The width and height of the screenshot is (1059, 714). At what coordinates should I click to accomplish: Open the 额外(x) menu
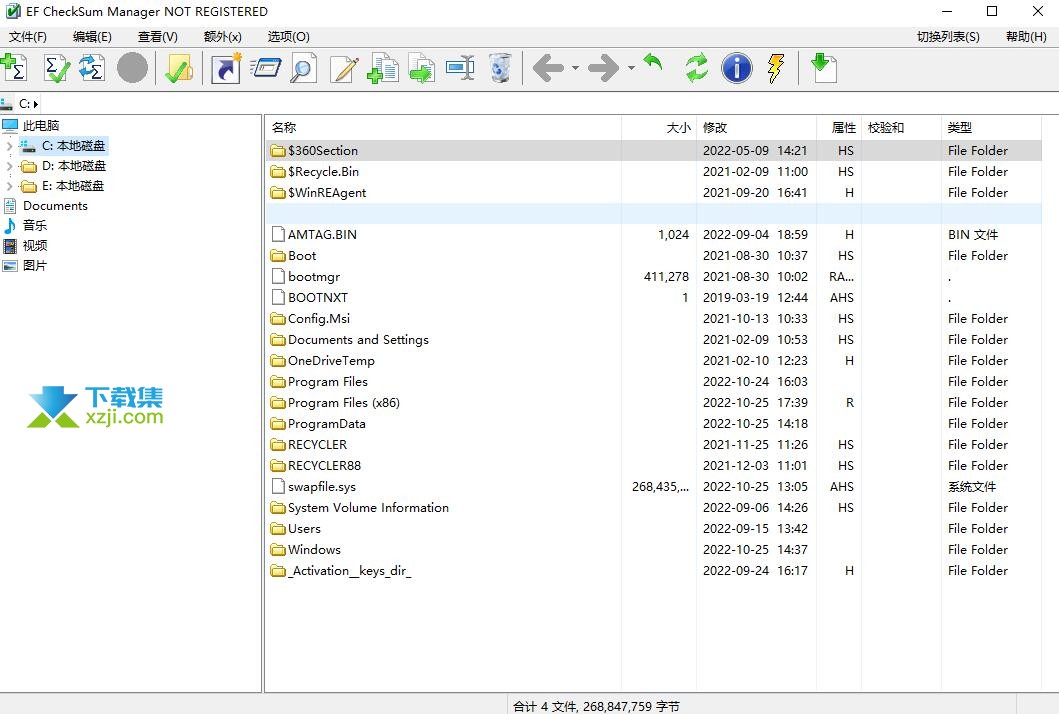(222, 36)
